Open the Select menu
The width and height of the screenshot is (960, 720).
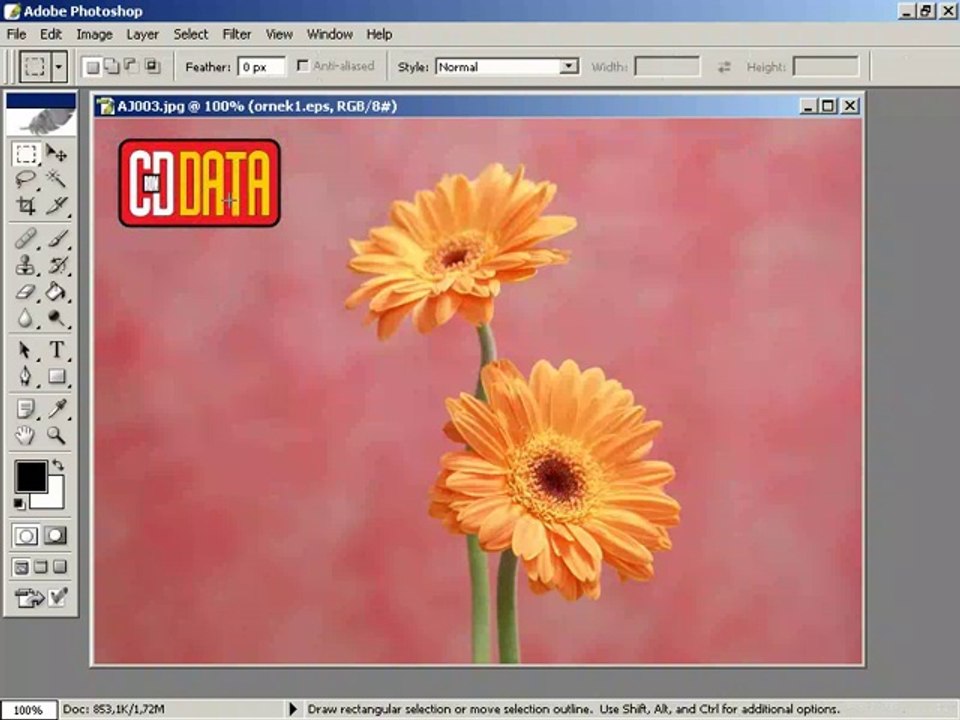190,34
